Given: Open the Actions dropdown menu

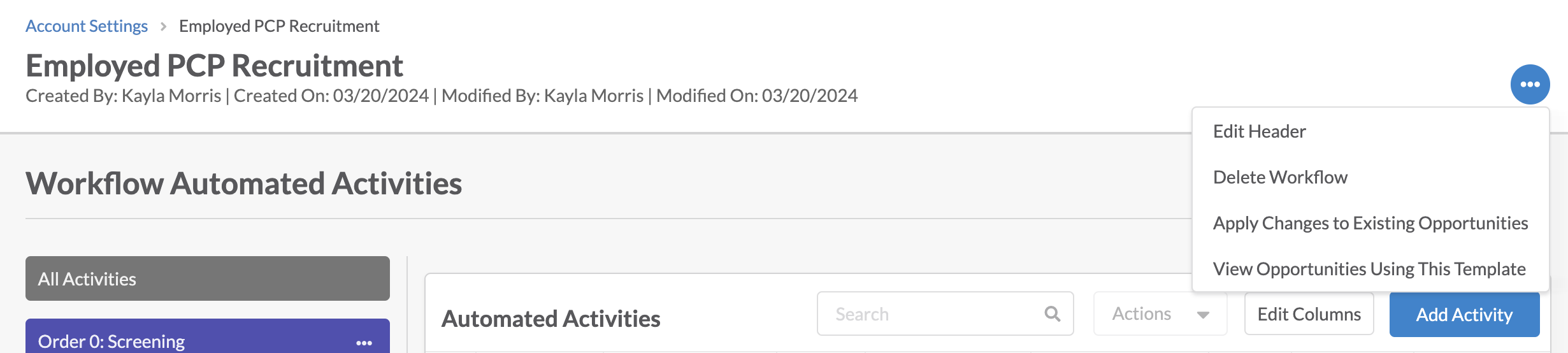Looking at the screenshot, I should coord(1160,313).
